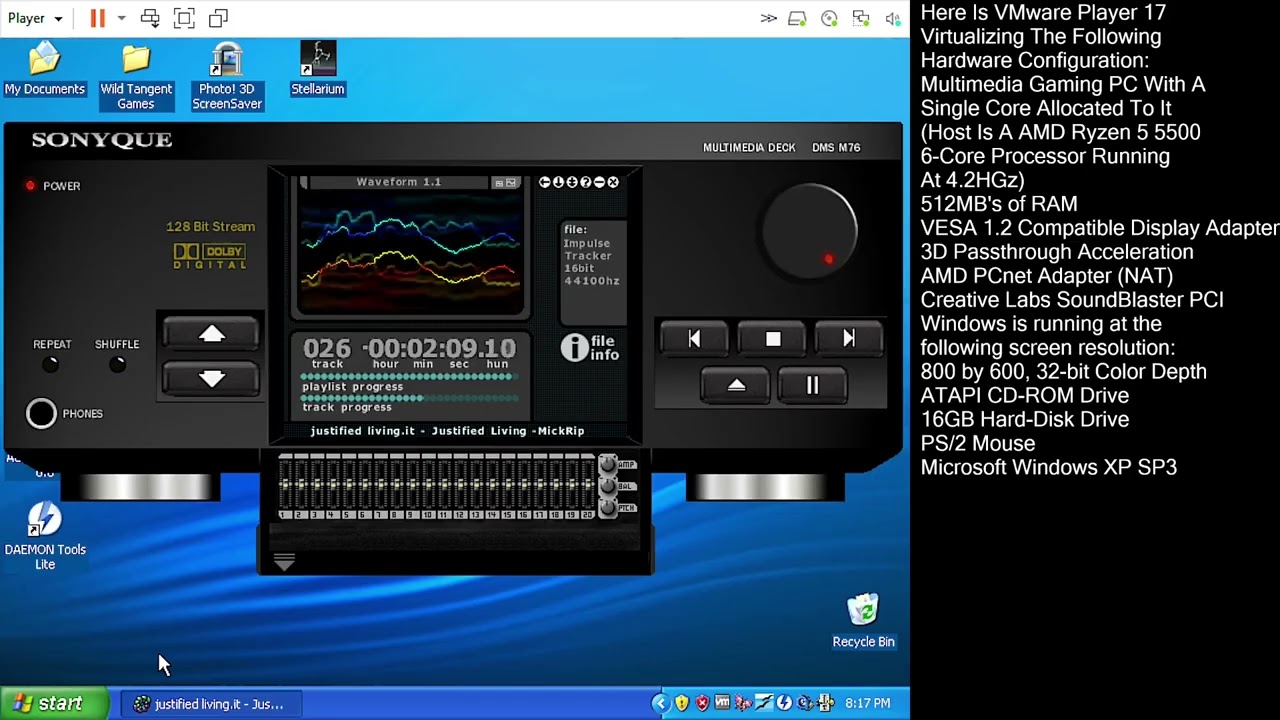1280x720 pixels.
Task: Click the VMware Unity mode icon
Action: (x=218, y=18)
